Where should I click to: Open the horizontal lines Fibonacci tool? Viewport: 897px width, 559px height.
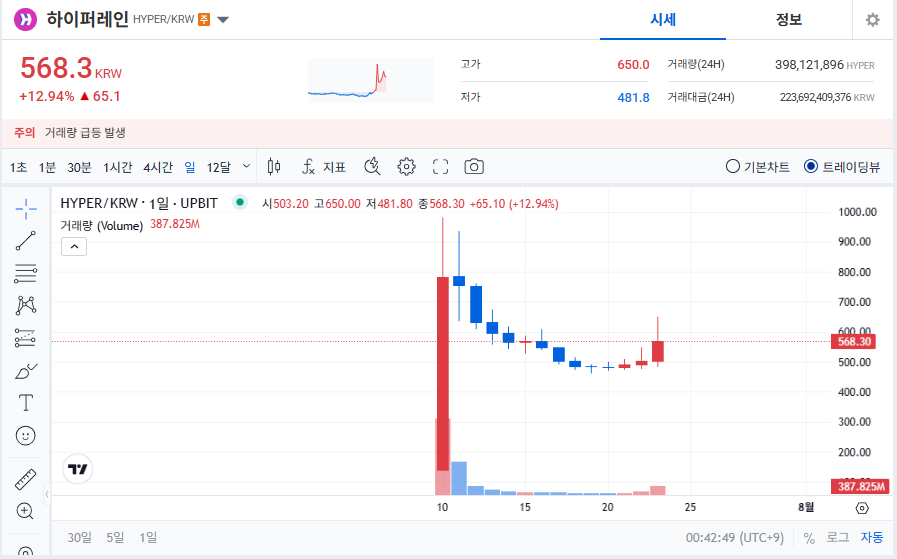[26, 273]
